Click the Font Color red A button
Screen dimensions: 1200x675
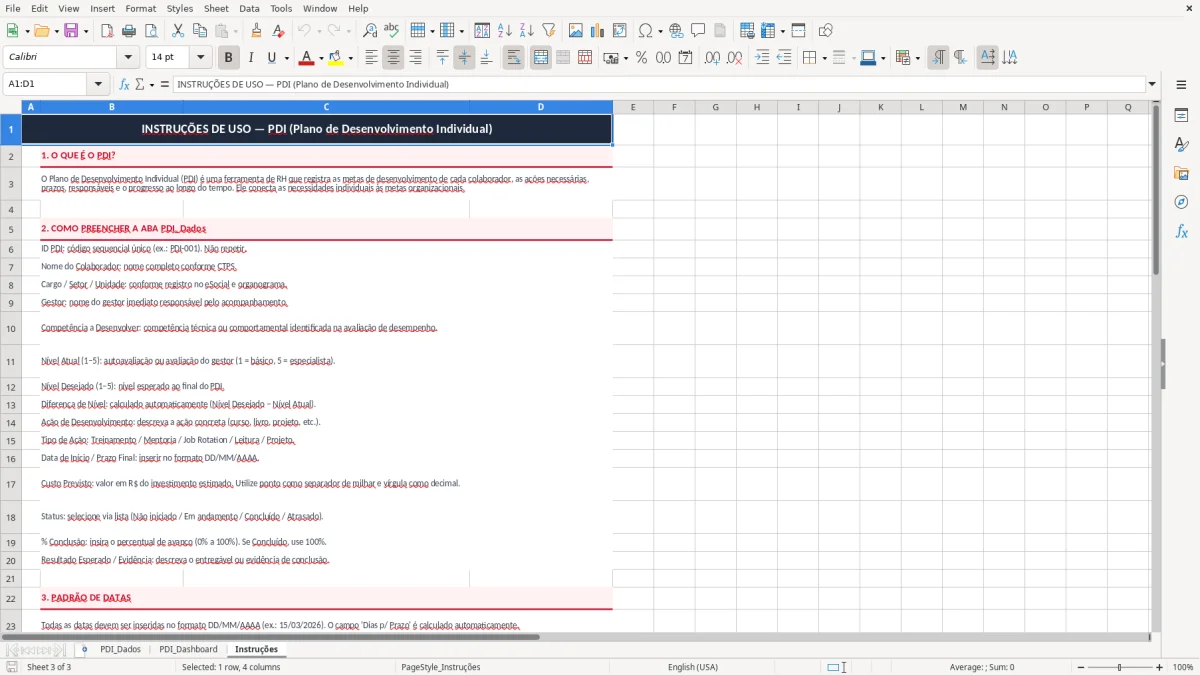307,58
